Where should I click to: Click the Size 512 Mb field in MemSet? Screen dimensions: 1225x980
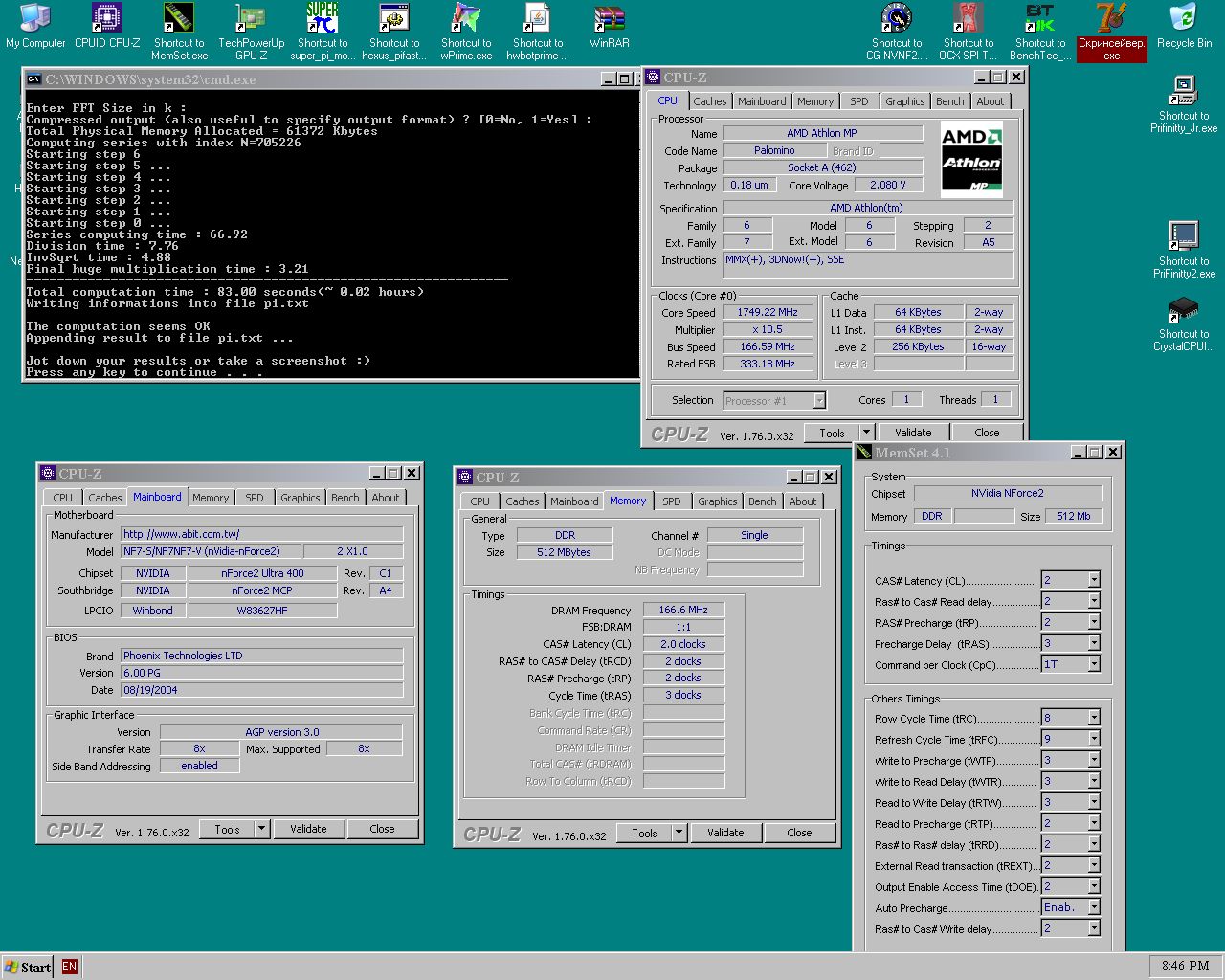pyautogui.click(x=1074, y=516)
